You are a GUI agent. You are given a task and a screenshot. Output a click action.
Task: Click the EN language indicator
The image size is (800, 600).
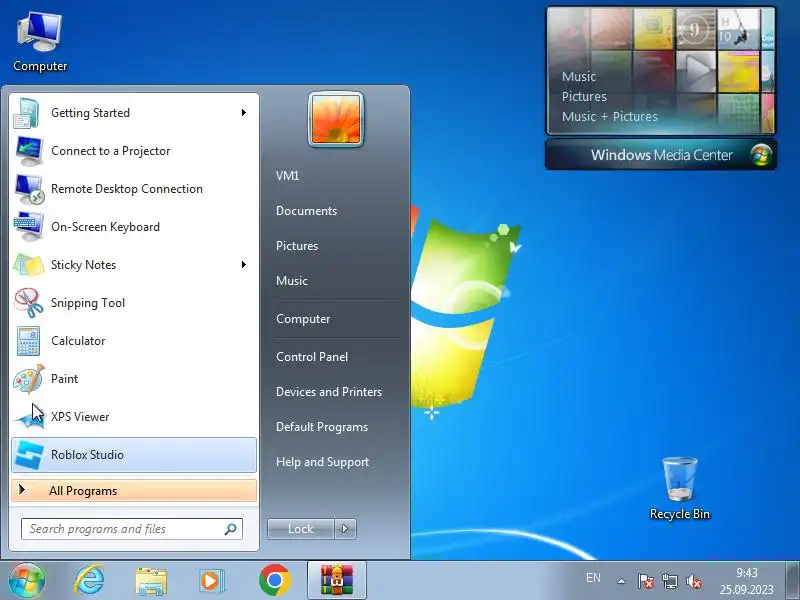click(593, 578)
